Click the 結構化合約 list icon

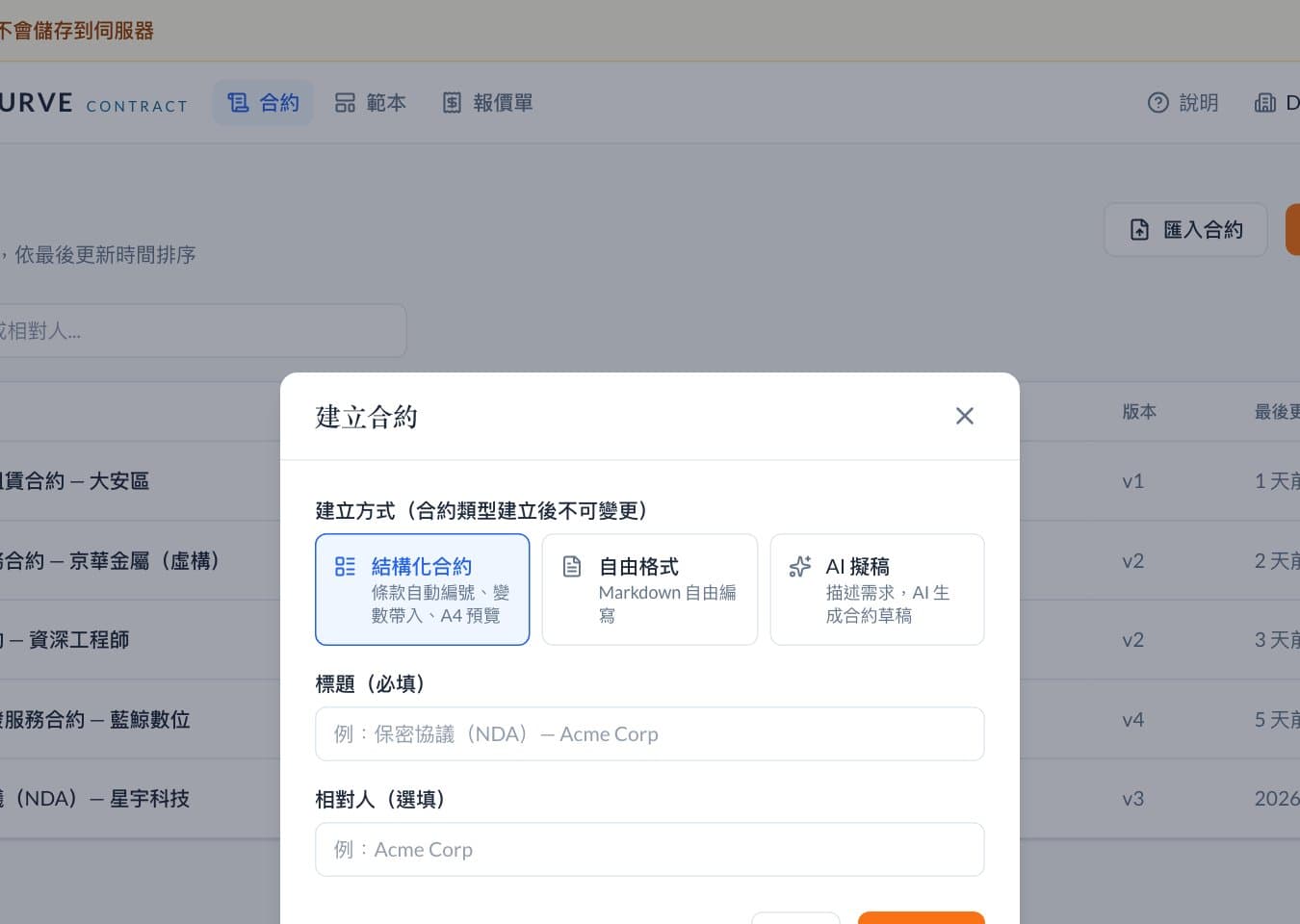345,566
